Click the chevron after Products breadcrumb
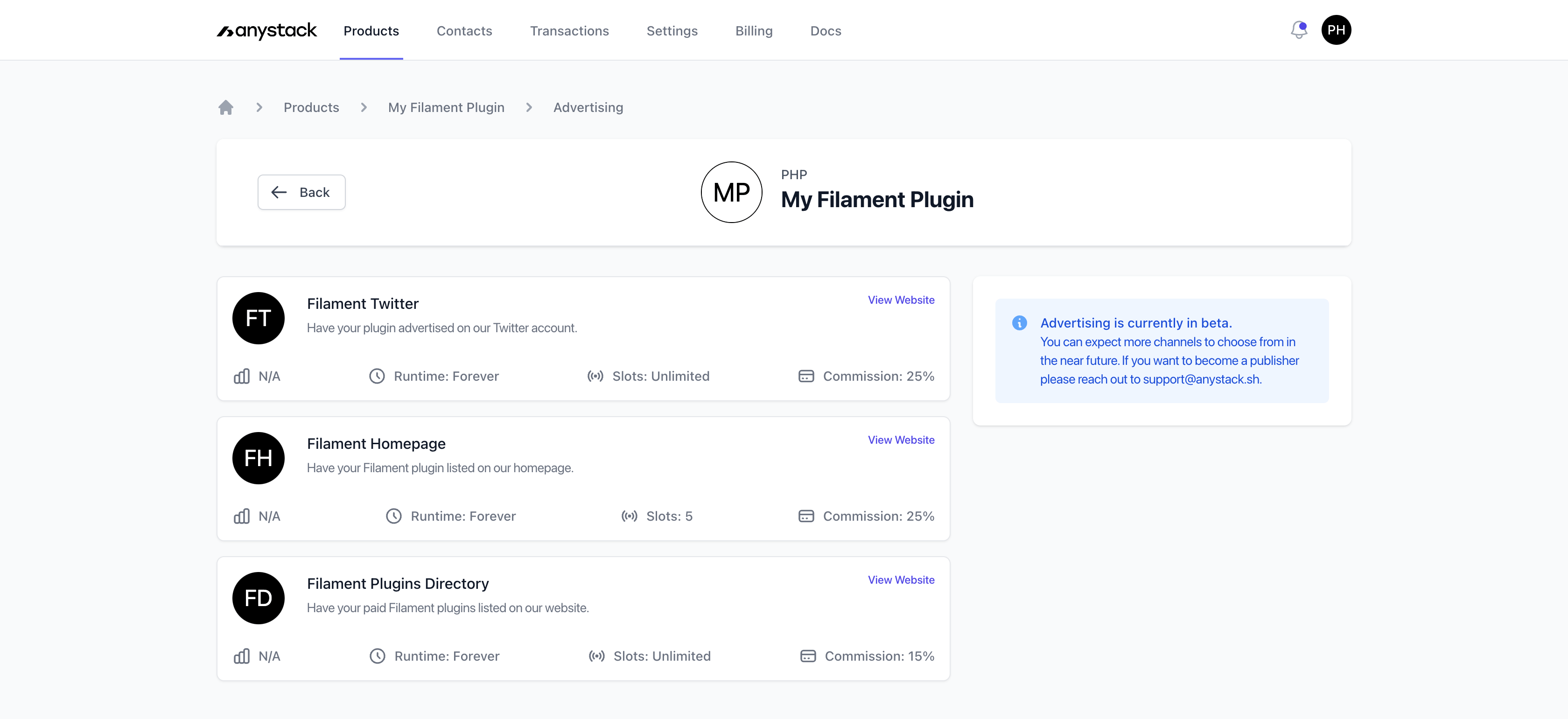This screenshot has width=1568, height=719. pos(364,108)
